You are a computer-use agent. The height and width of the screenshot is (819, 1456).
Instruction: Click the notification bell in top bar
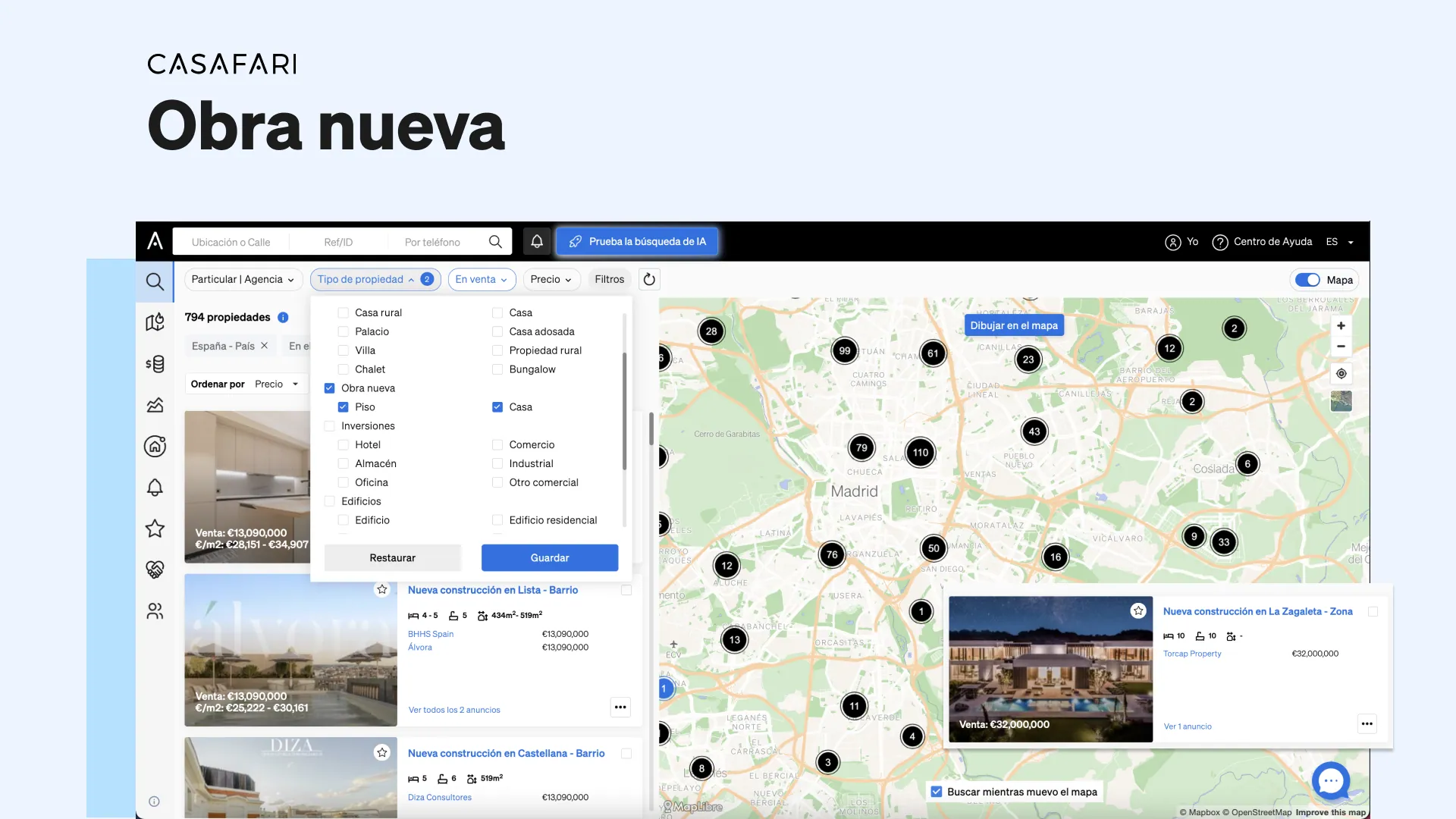[x=537, y=241]
